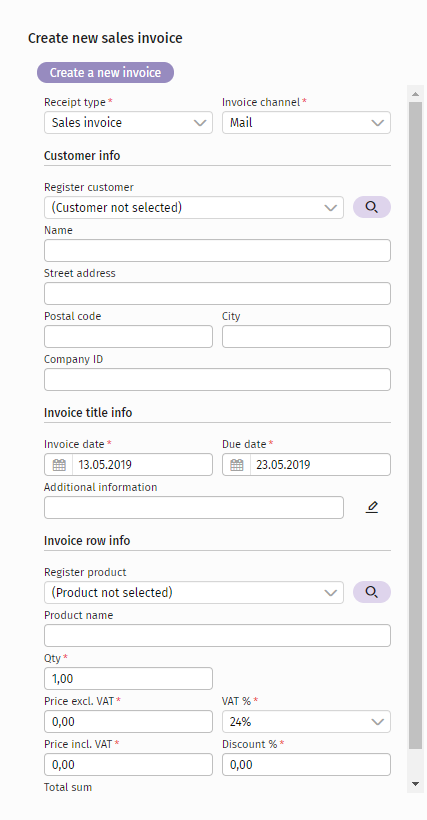427x820 pixels.
Task: Open the Invoice channel dropdown showing Mail
Action: tap(306, 122)
